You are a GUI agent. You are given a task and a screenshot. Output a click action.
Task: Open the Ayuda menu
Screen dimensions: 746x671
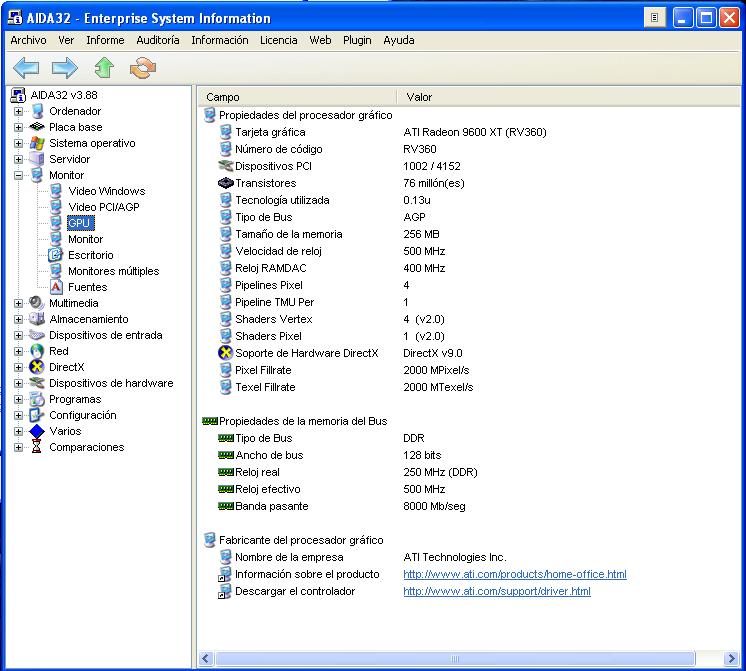[x=399, y=40]
